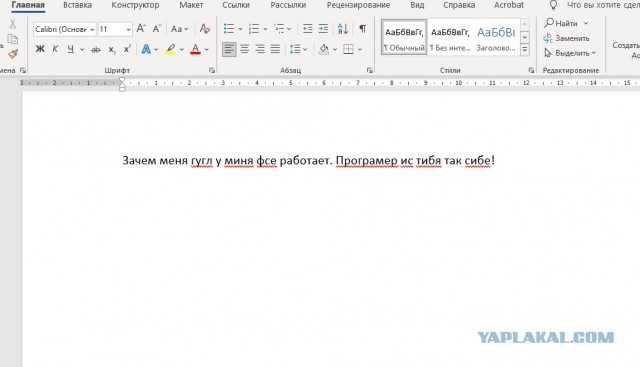Open the Справка tab
This screenshot has width=640, height=367.
(459, 5)
